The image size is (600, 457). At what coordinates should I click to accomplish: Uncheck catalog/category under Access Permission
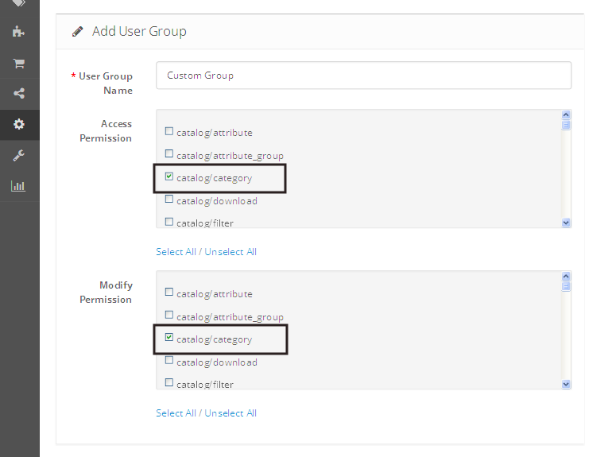coord(169,176)
